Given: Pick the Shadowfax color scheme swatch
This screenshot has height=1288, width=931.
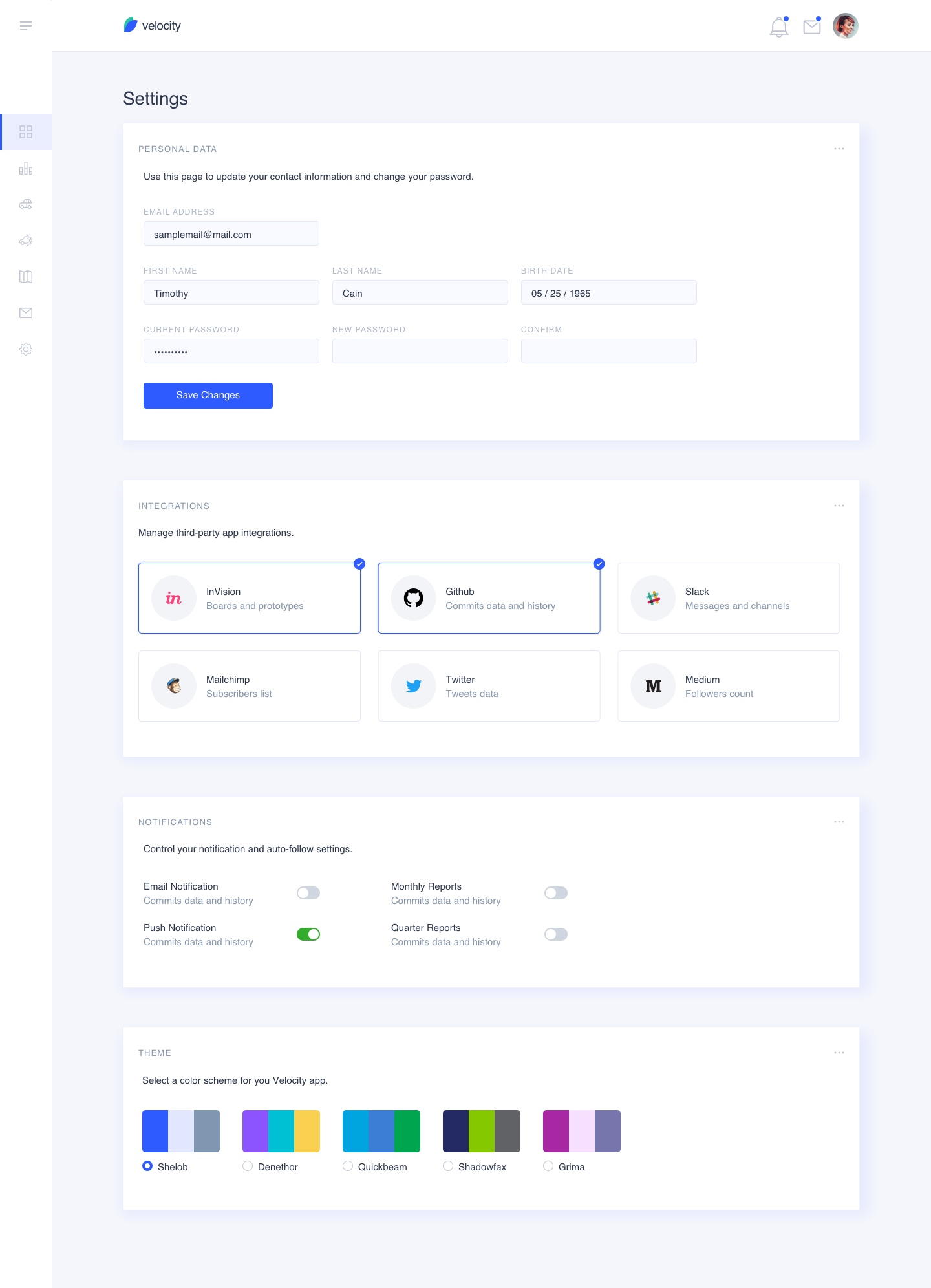Looking at the screenshot, I should coord(481,1131).
